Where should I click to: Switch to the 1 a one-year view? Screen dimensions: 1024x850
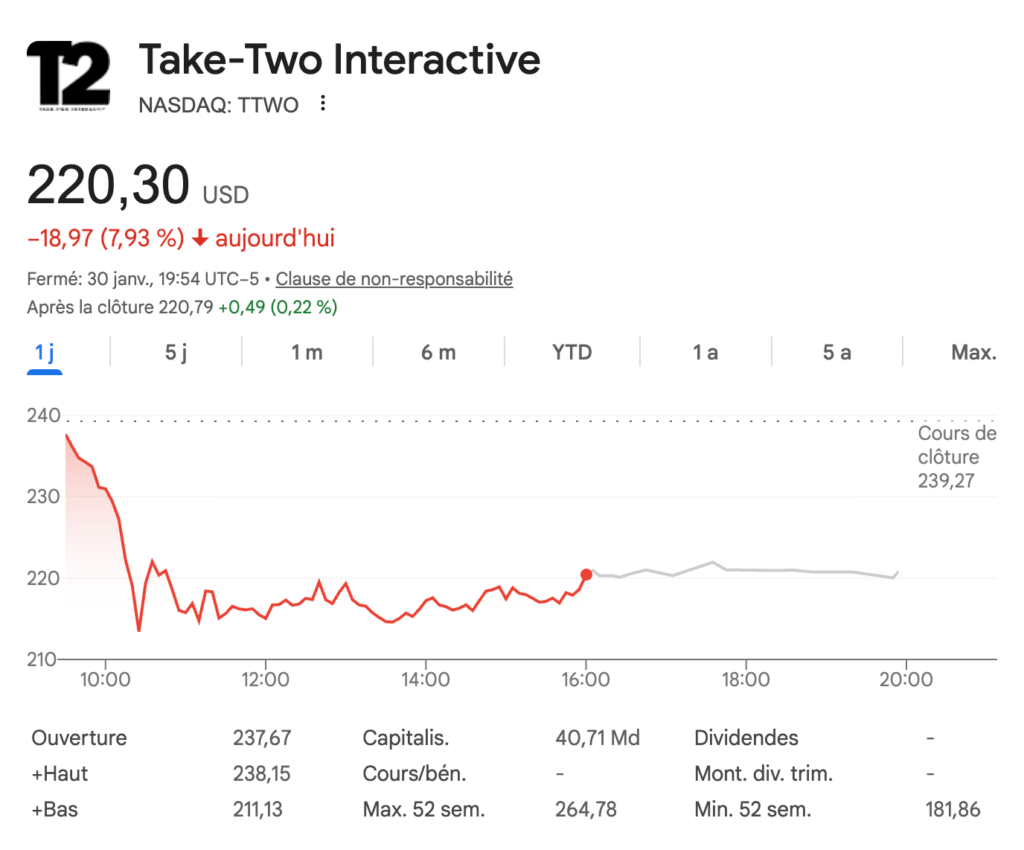pos(704,352)
